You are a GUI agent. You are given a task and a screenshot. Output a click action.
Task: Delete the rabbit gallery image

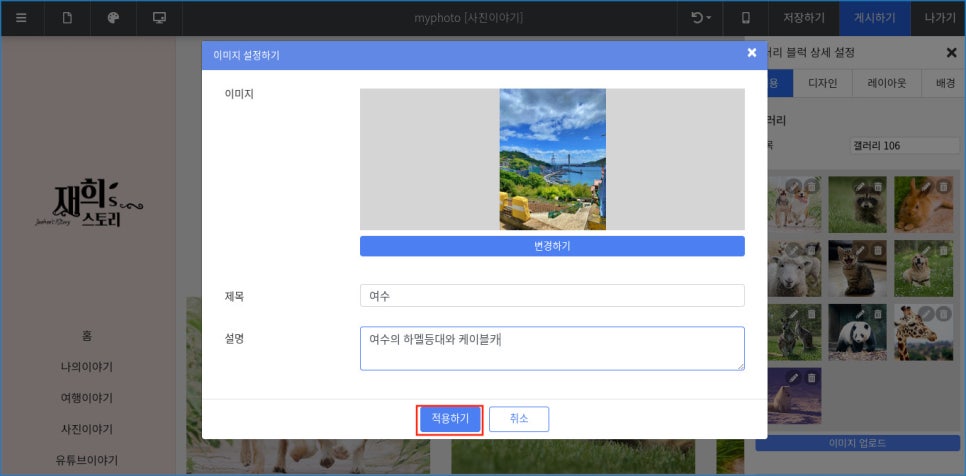coord(943,185)
